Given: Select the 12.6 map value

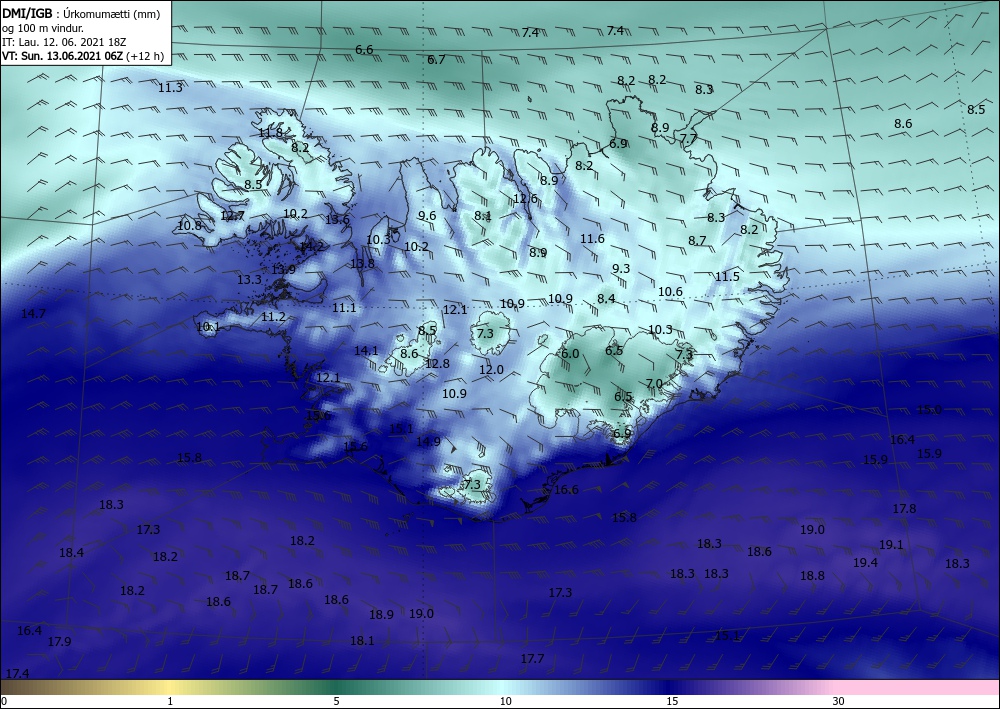Looking at the screenshot, I should coord(526,199).
